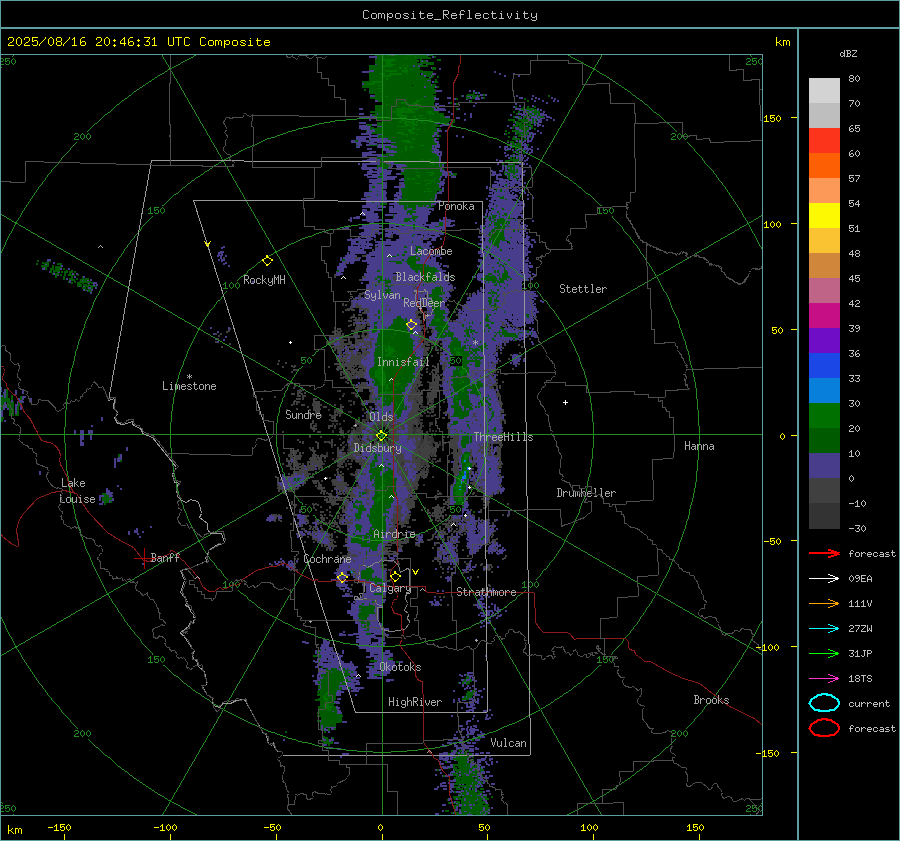The width and height of the screenshot is (900, 841).
Task: Click the Drumheller label
Action: (x=586, y=493)
